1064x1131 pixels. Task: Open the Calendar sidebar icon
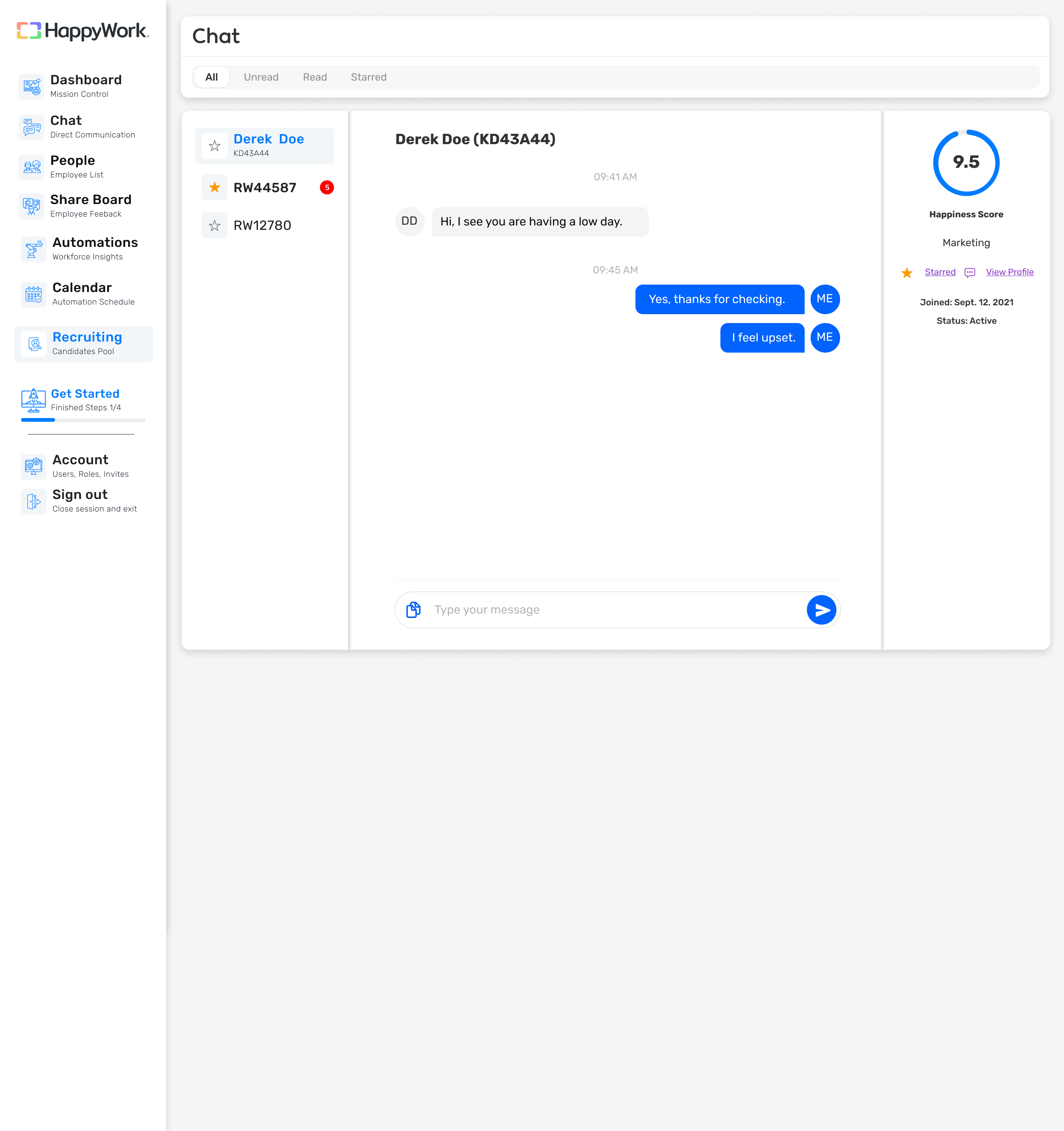(34, 294)
